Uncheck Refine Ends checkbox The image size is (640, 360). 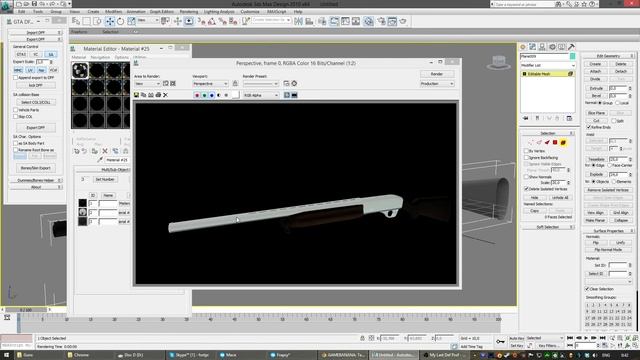click(589, 127)
